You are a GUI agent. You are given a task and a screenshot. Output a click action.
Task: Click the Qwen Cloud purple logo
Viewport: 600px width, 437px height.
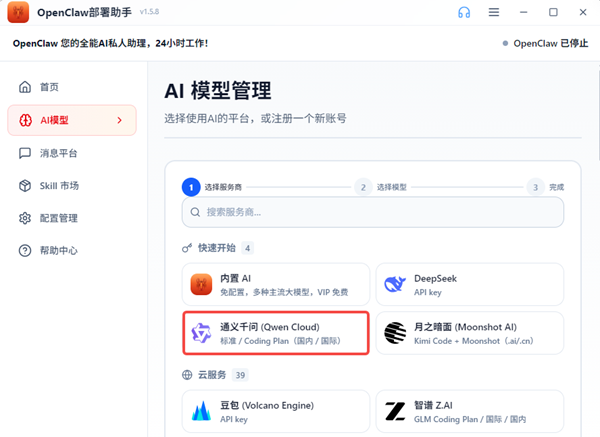201,333
